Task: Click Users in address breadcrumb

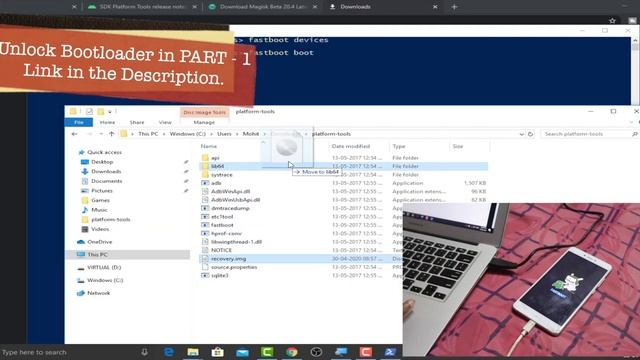Action: (224, 134)
